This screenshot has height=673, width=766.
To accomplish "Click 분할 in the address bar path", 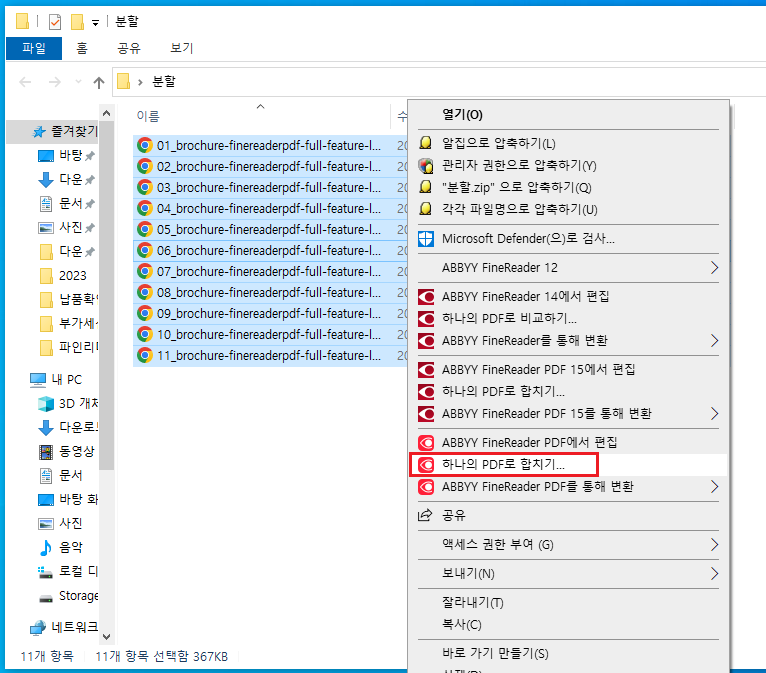I will click(164, 82).
